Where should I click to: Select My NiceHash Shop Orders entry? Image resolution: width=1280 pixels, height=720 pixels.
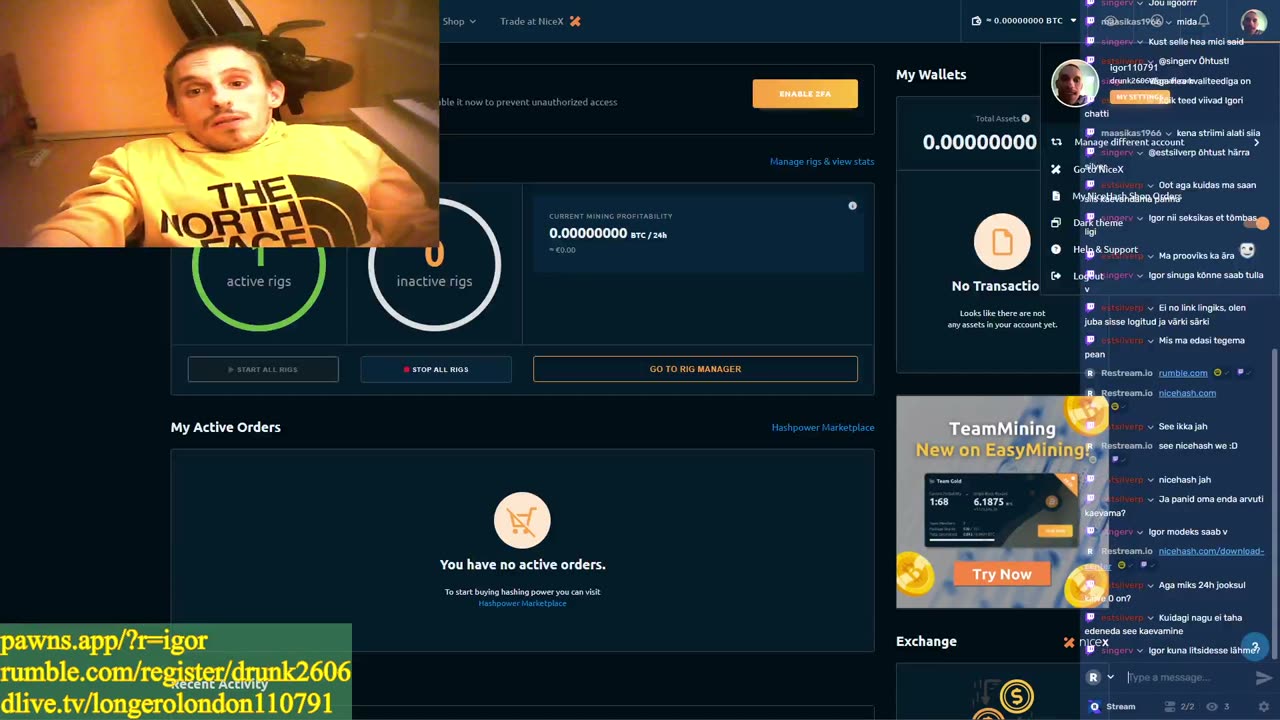coord(1127,196)
